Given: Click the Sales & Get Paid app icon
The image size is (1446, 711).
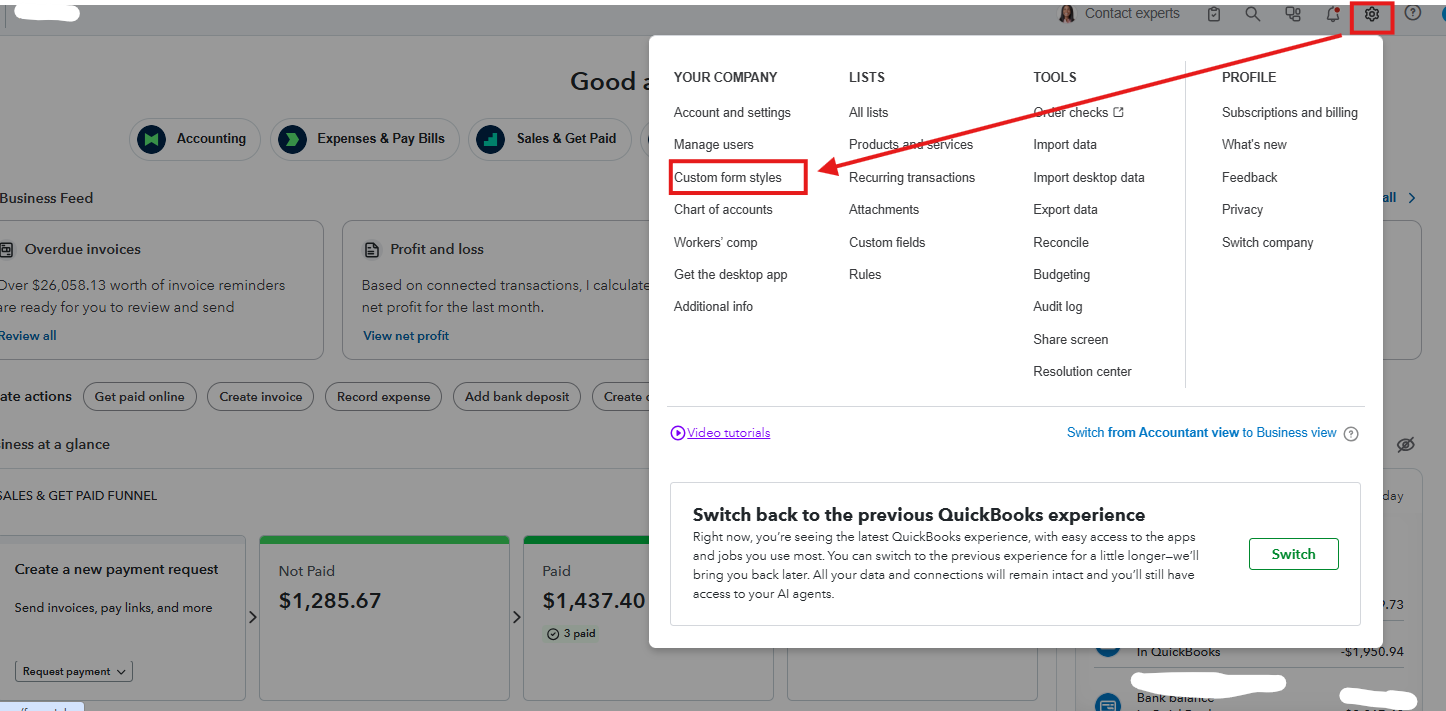Looking at the screenshot, I should pyautogui.click(x=490, y=139).
